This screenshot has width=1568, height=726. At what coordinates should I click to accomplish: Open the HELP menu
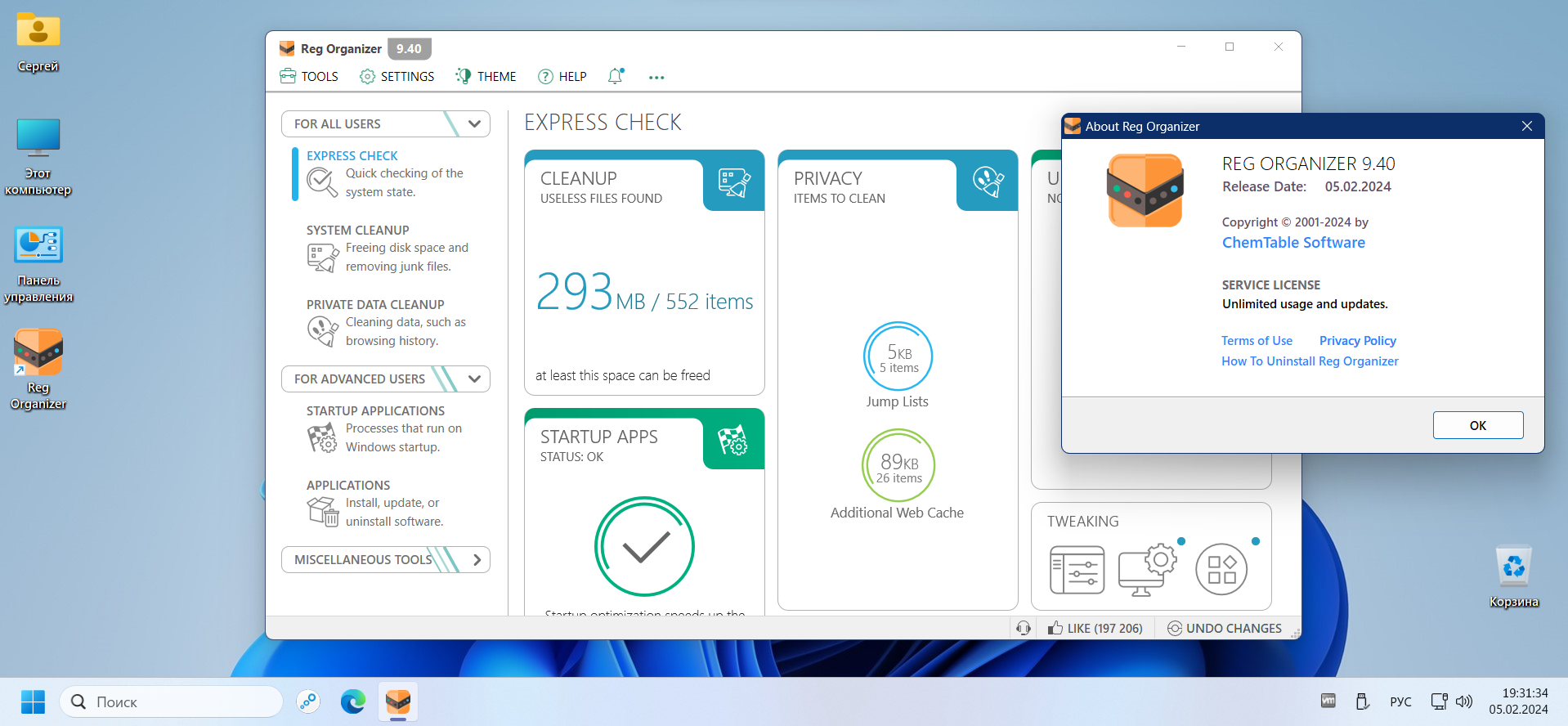[562, 76]
